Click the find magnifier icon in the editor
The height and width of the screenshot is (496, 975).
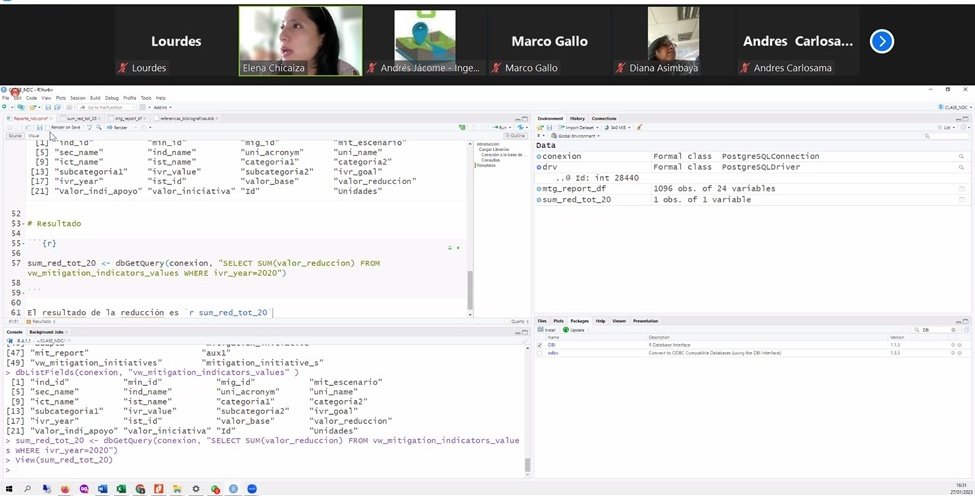(x=99, y=127)
